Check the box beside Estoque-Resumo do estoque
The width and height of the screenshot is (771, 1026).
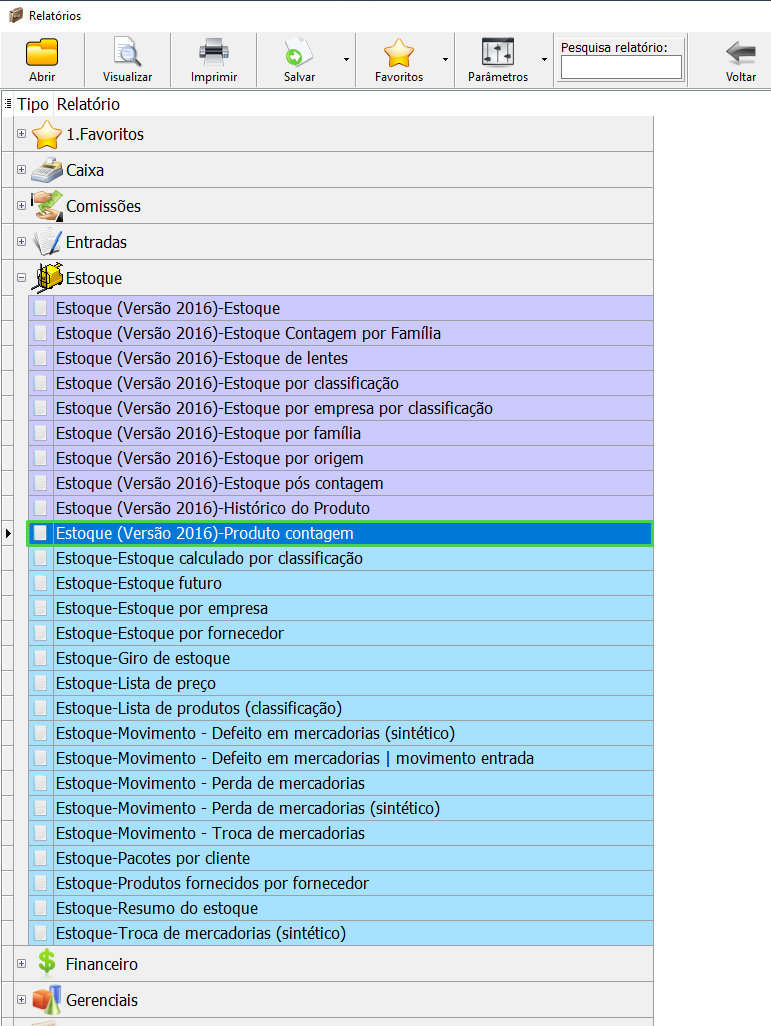pos(40,908)
